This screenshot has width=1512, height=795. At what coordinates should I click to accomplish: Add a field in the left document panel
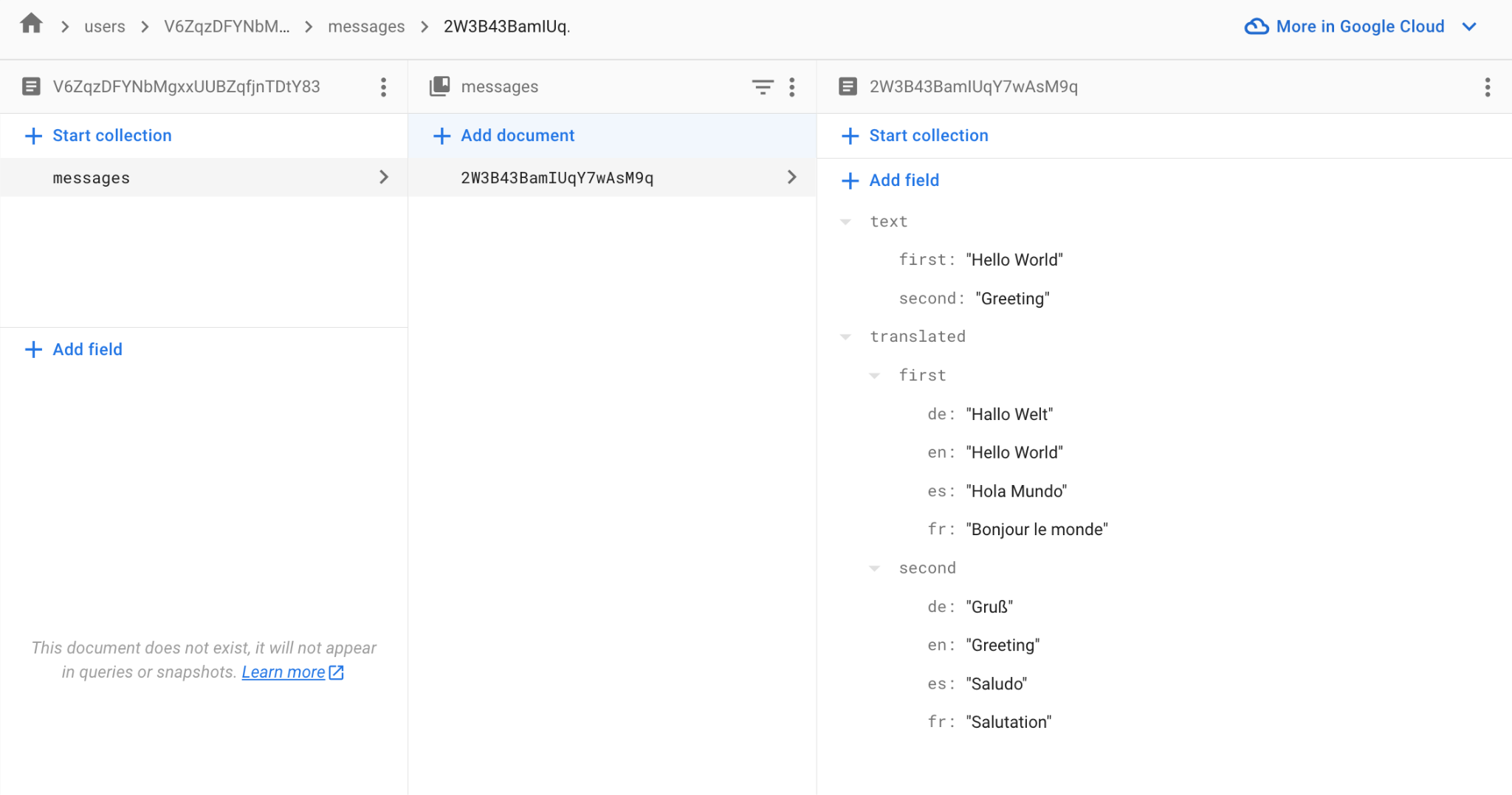point(87,349)
